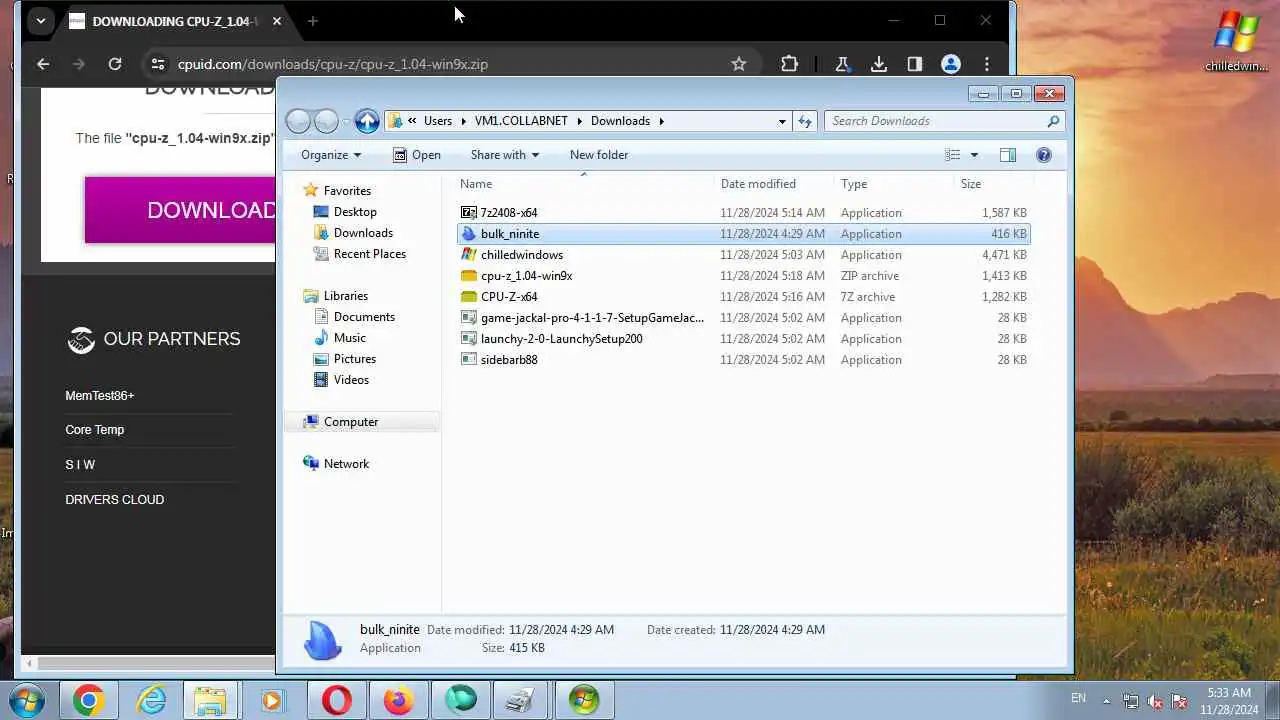Select Desktop under Favorites
Viewport: 1280px width, 720px height.
tap(355, 212)
